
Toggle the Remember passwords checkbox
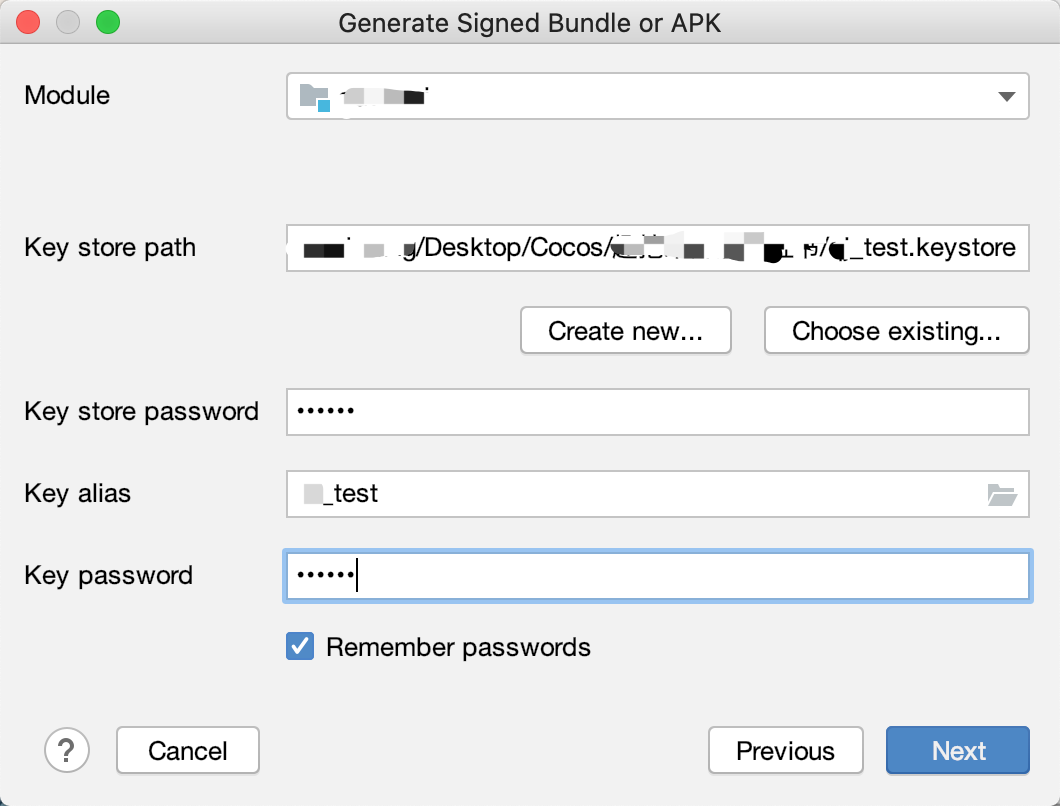point(300,647)
